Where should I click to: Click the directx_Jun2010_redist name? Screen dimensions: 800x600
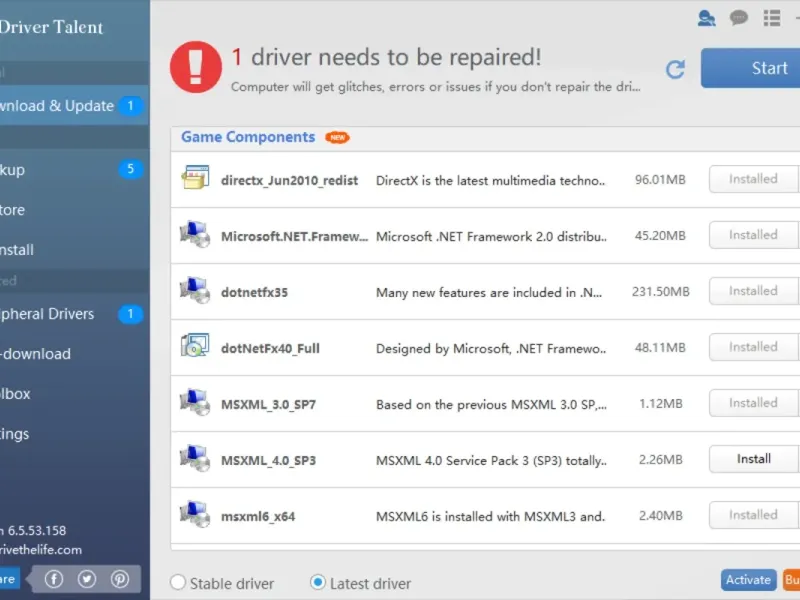point(289,181)
